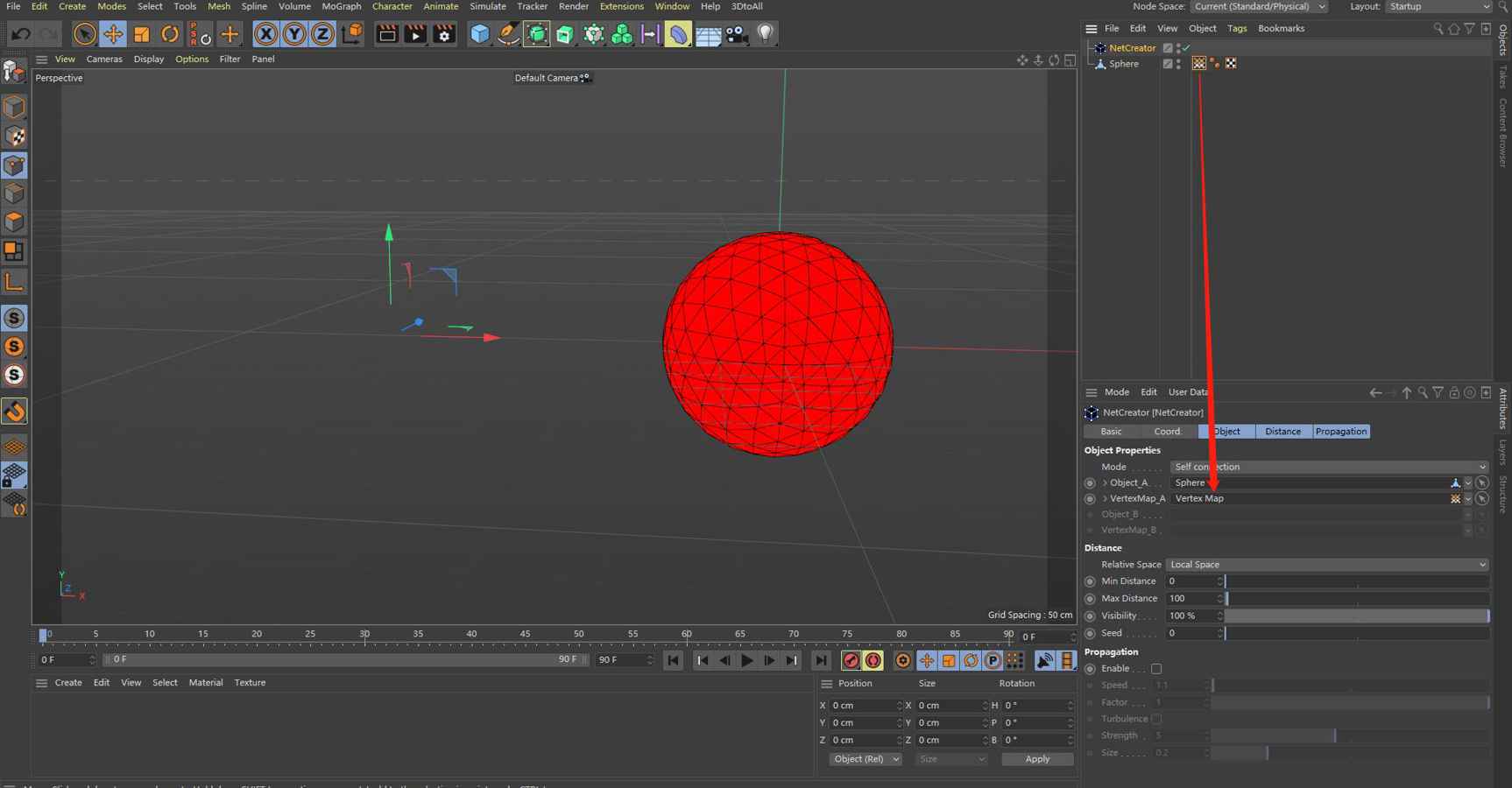Click Apply in the coordinates panel
The height and width of the screenshot is (788, 1512).
1037,759
